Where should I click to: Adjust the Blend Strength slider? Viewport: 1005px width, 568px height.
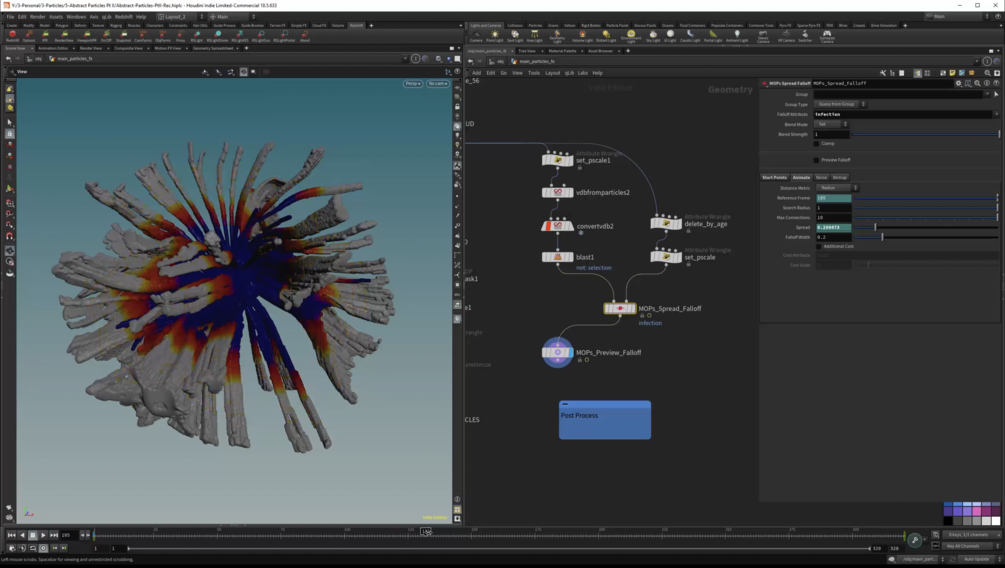pyautogui.click(x=926, y=135)
